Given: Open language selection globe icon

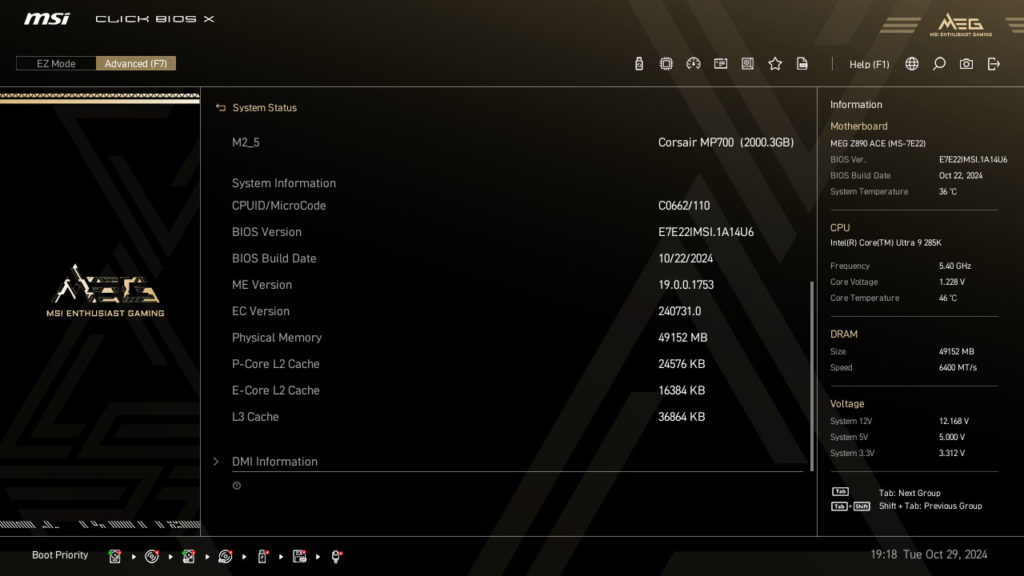Looking at the screenshot, I should point(912,63).
